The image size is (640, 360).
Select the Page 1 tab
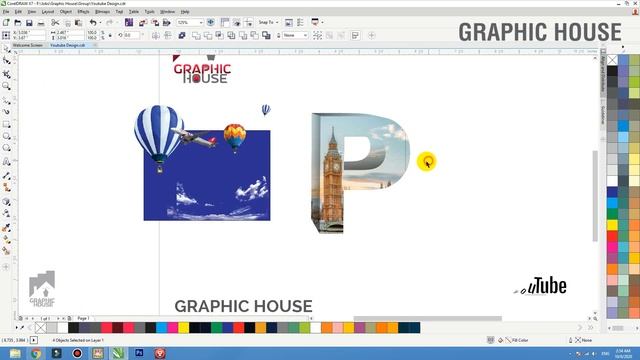[x=83, y=318]
